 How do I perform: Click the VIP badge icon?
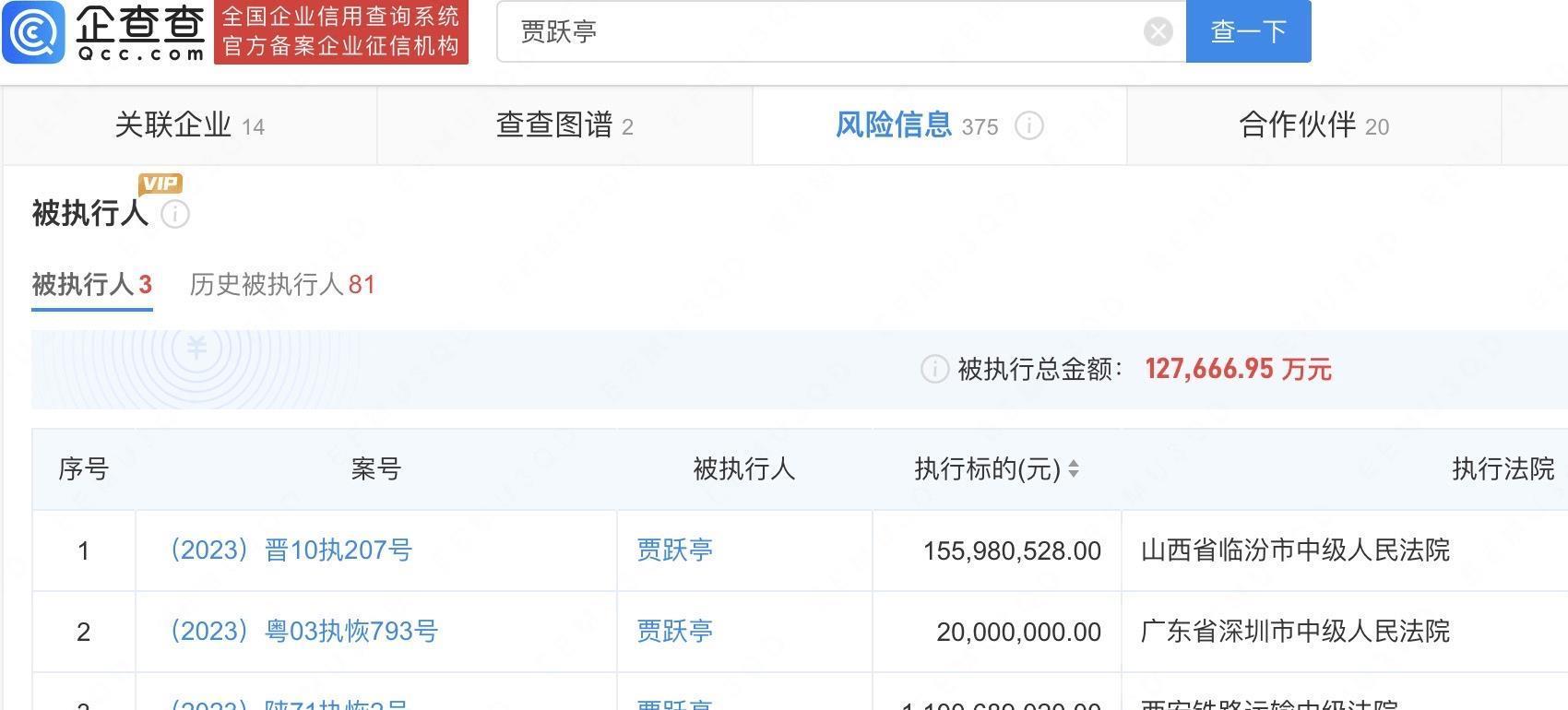pyautogui.click(x=160, y=183)
